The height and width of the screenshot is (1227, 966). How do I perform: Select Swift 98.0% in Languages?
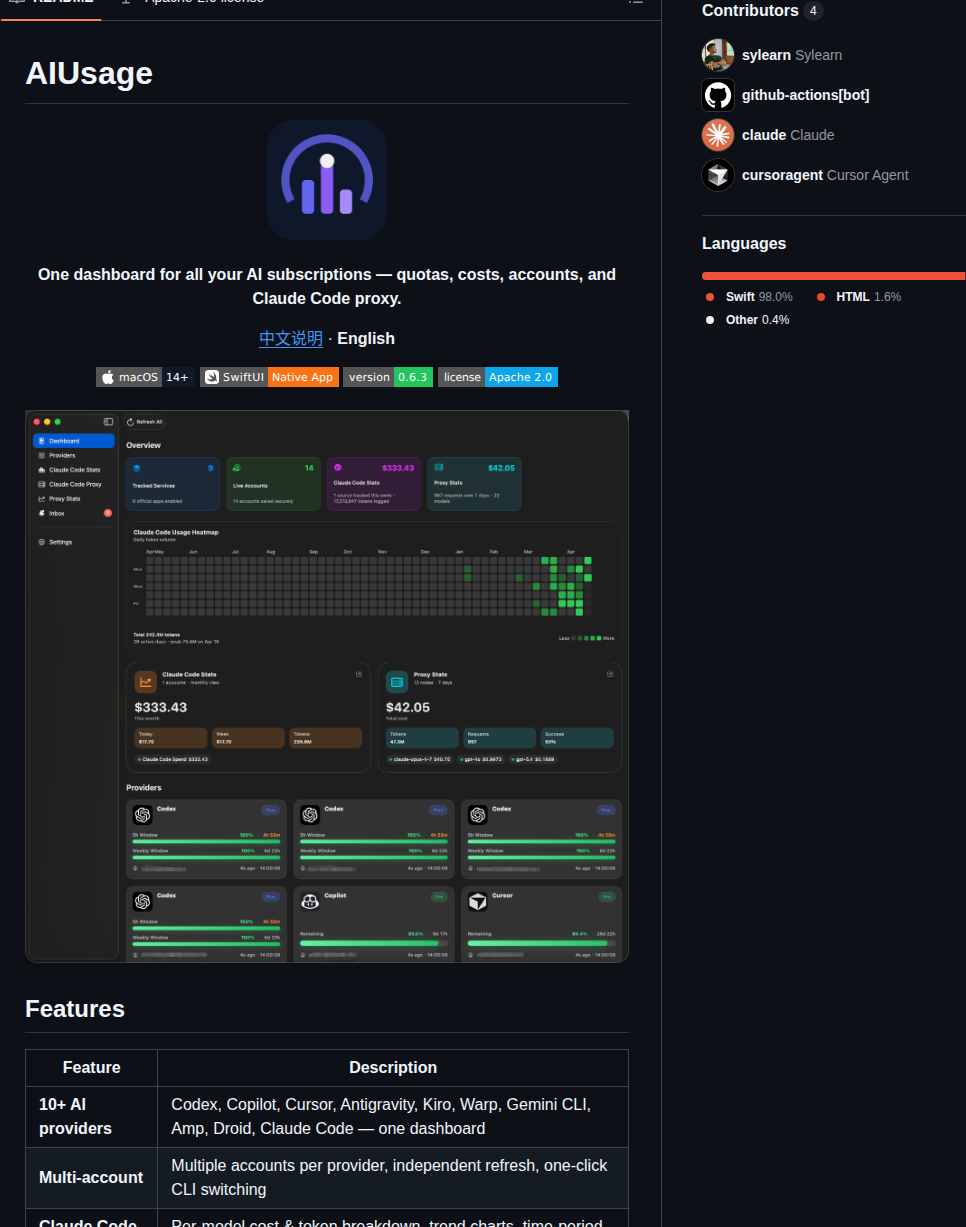[758, 297]
